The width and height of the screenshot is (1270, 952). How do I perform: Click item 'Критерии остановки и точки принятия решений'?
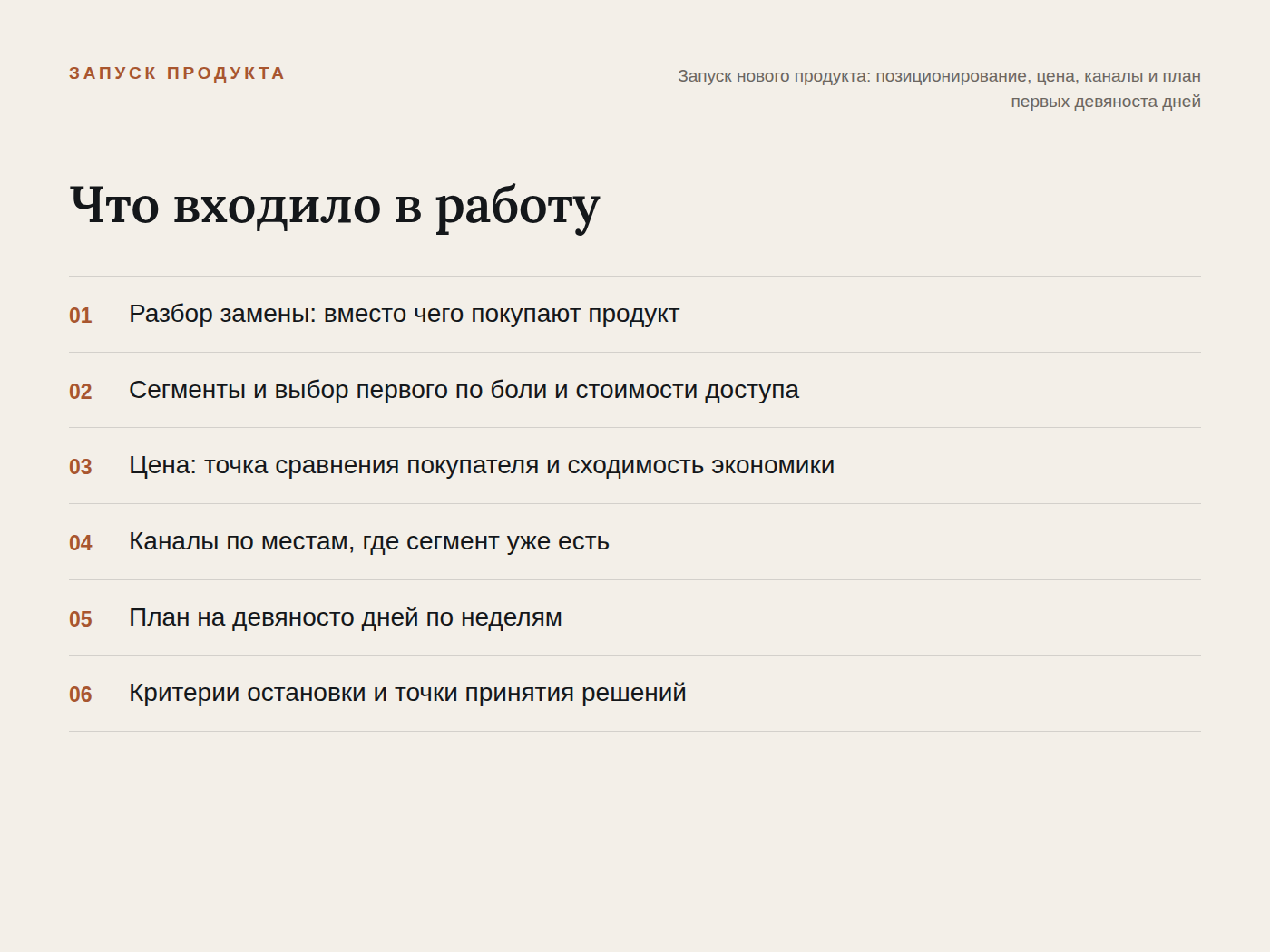coord(407,693)
